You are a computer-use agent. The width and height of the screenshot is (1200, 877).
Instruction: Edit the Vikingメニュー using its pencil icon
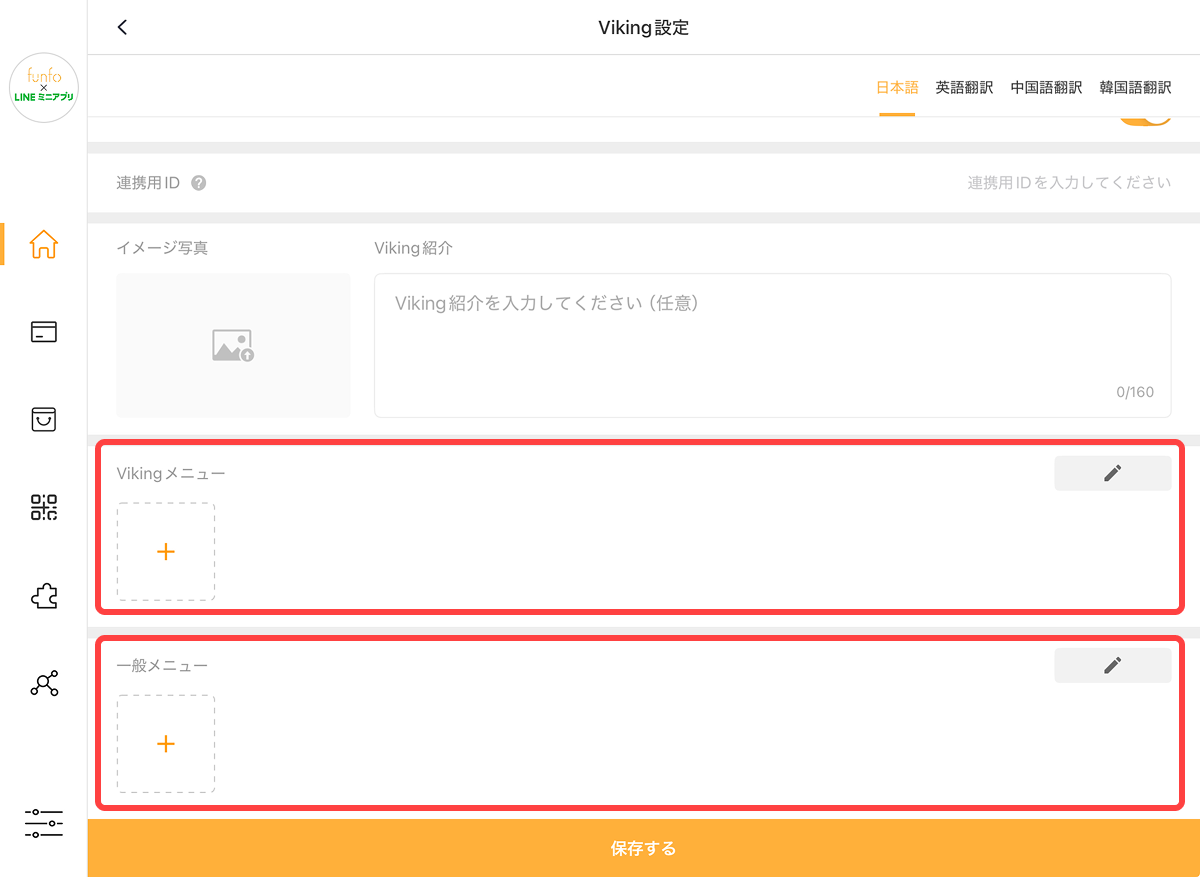coord(1112,472)
